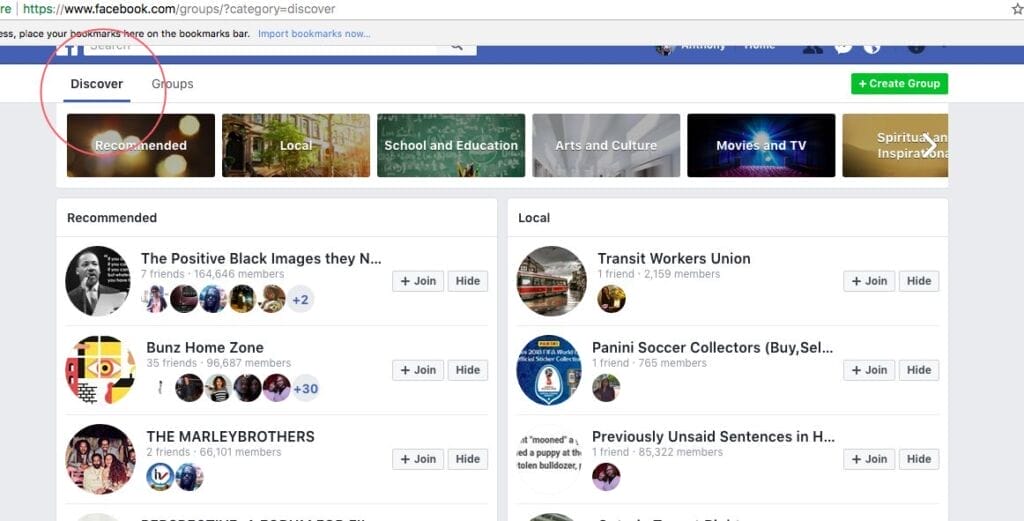
Task: Hide THE MARLEYBROTHERS group
Action: point(468,459)
